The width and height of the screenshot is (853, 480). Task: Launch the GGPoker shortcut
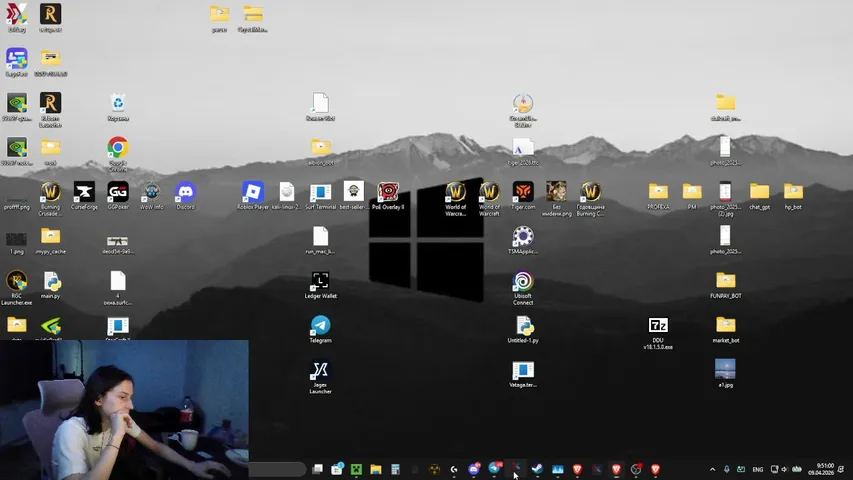[118, 196]
